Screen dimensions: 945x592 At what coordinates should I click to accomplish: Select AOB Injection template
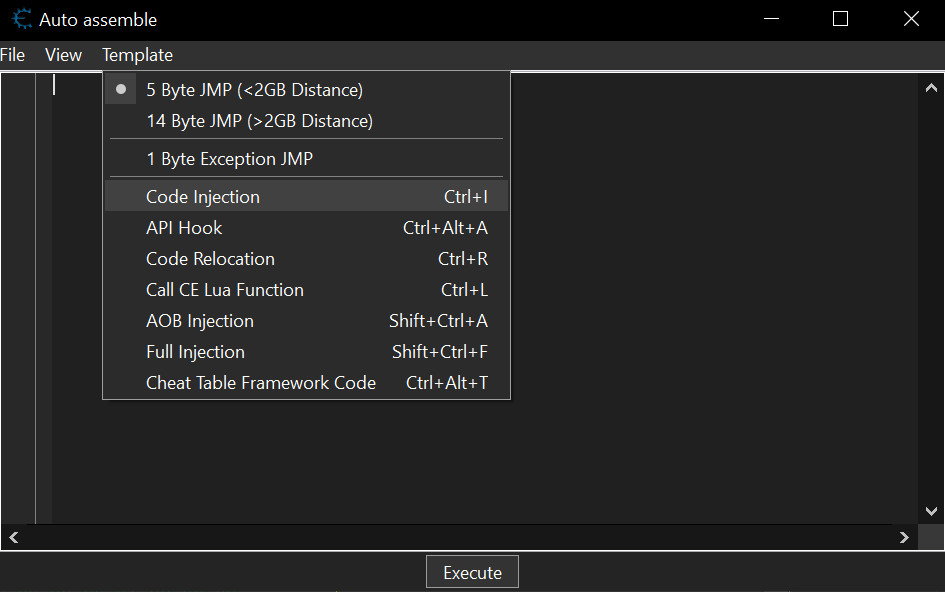[x=200, y=321]
